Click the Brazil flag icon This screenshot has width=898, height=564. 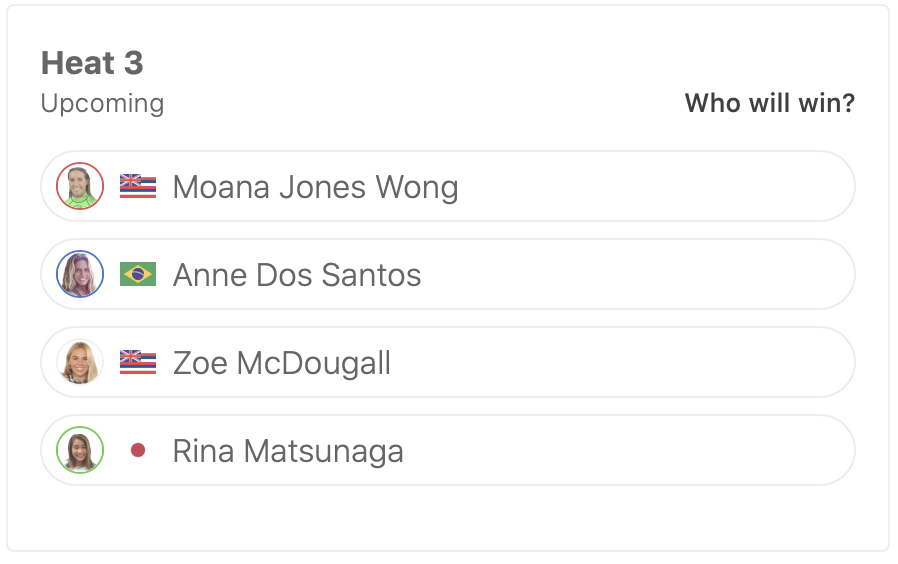(x=138, y=275)
